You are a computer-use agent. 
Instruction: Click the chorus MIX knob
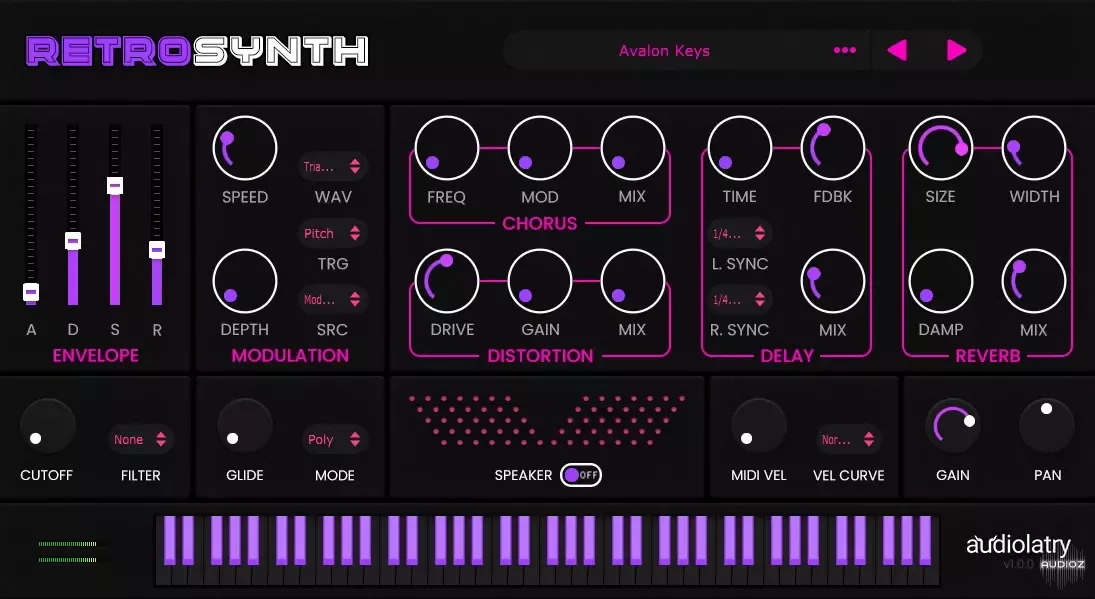coord(633,149)
